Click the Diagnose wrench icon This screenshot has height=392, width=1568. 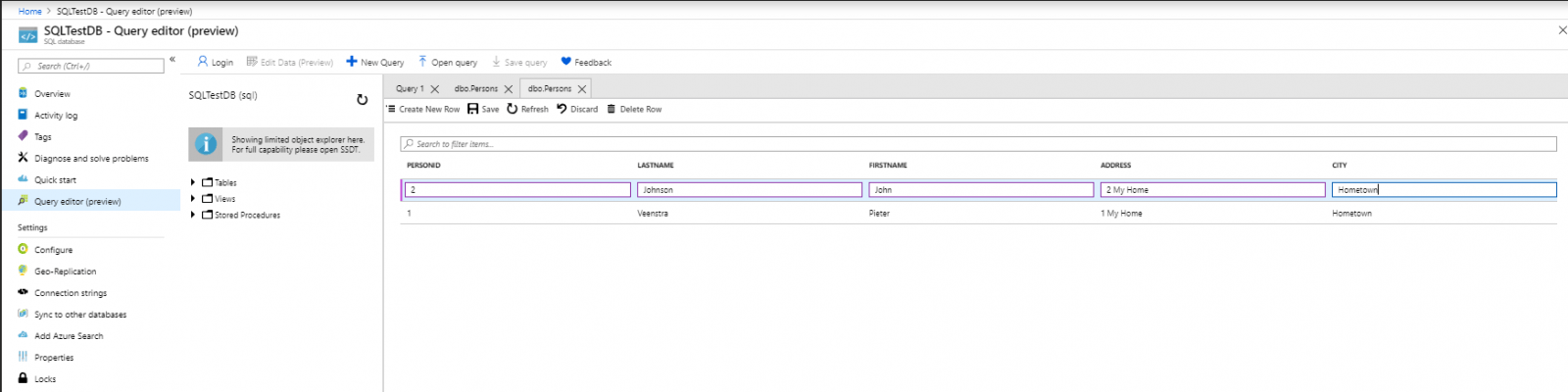23,158
